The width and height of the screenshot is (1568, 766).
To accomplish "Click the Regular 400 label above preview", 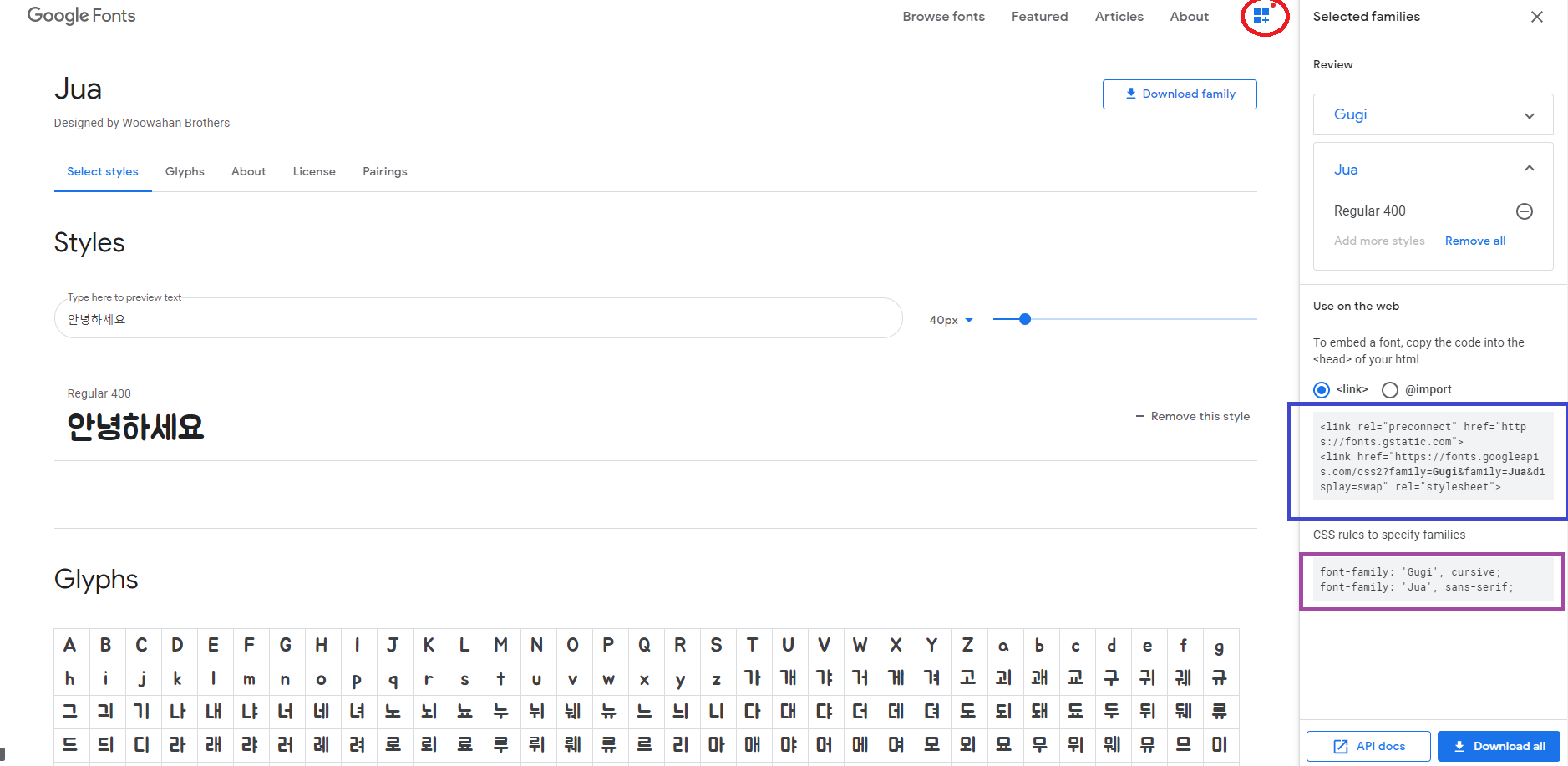I will click(x=99, y=393).
